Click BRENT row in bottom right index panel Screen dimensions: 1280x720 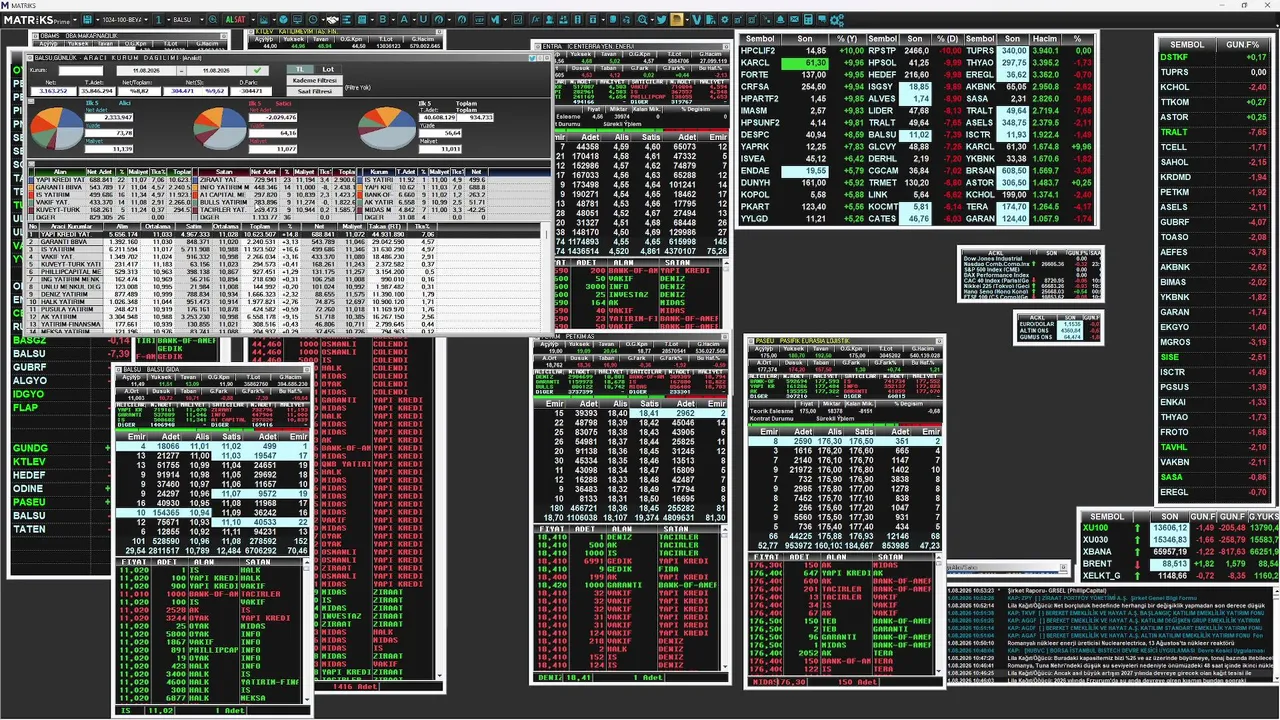pyautogui.click(x=1180, y=563)
